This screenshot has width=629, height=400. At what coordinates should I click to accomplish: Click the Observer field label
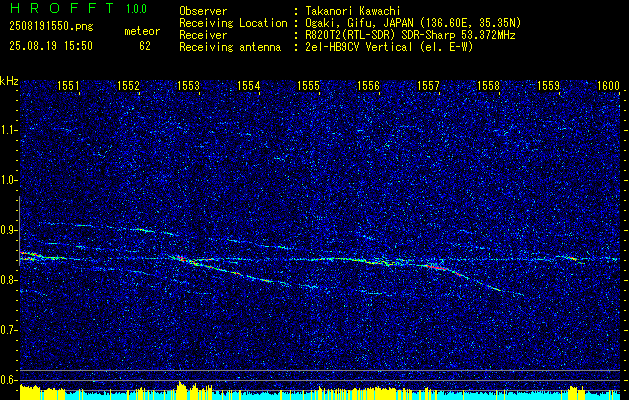tap(203, 11)
